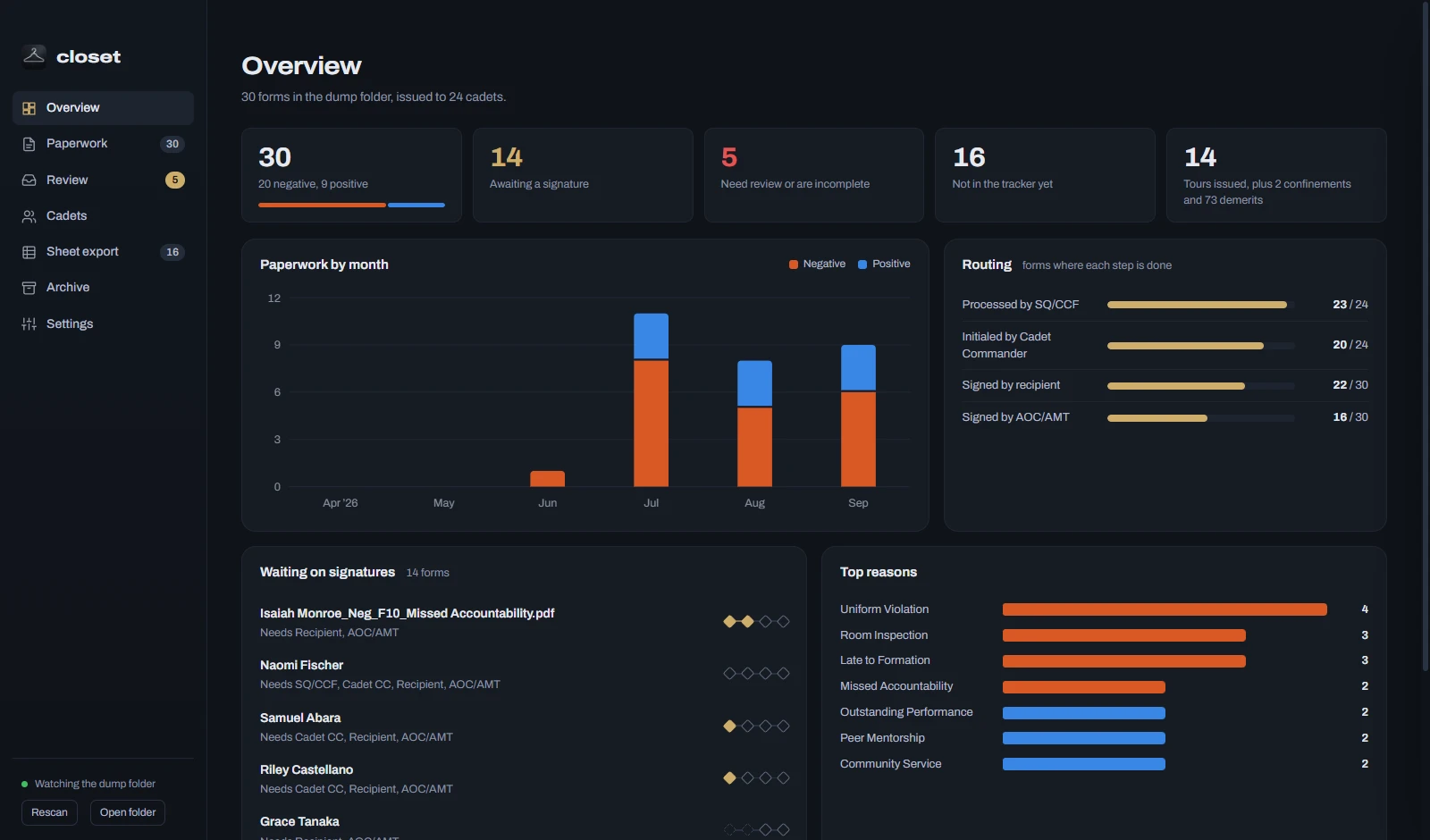Click the closet hanger logo icon
Screen dimensions: 1430x840
pos(34,56)
